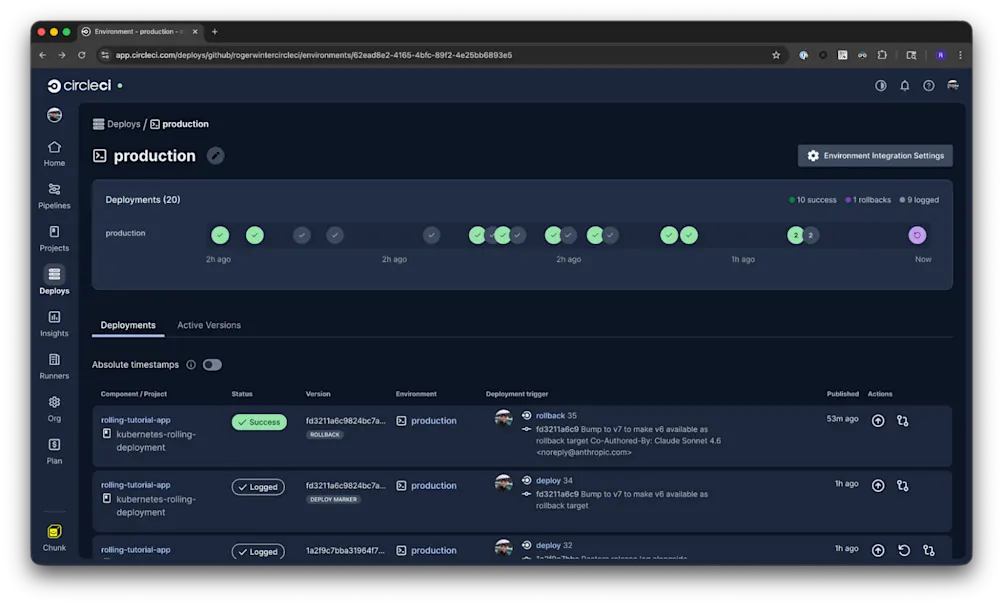This screenshot has width=1003, height=606.
Task: Promote rollback 35 using the arrow icon
Action: 877,420
